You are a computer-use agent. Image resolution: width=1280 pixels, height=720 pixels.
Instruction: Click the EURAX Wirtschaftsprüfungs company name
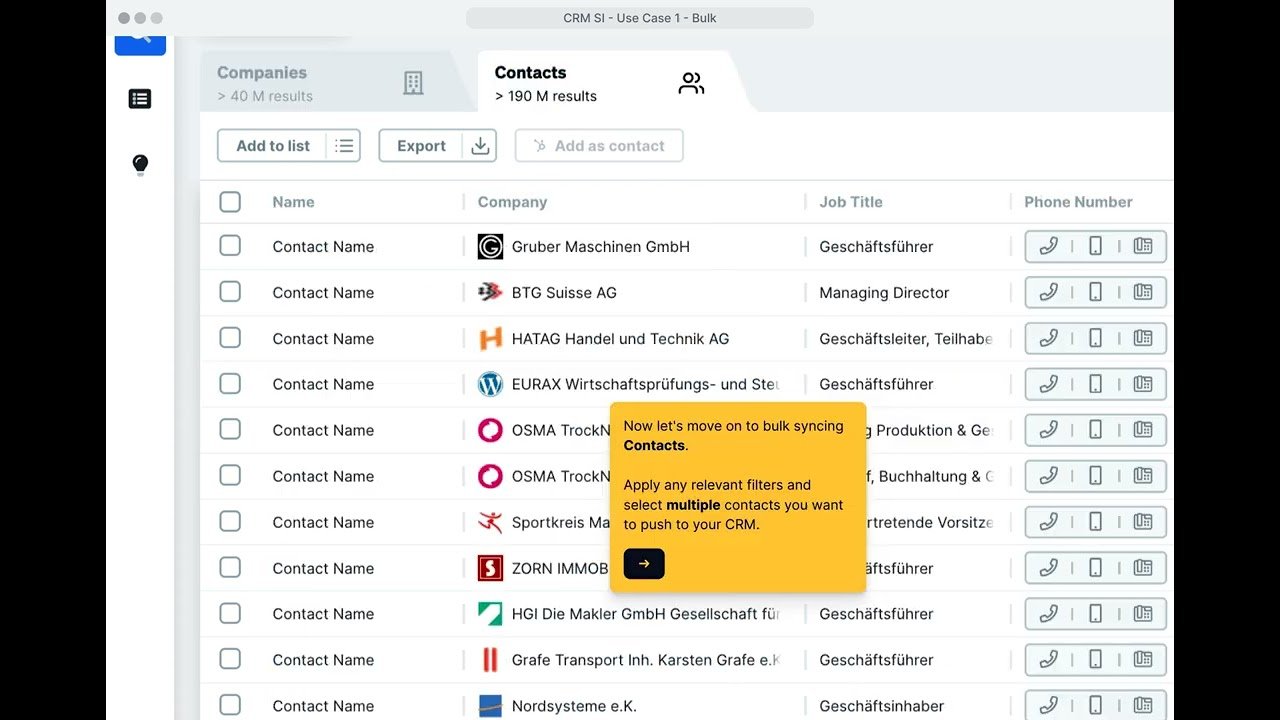coord(645,384)
